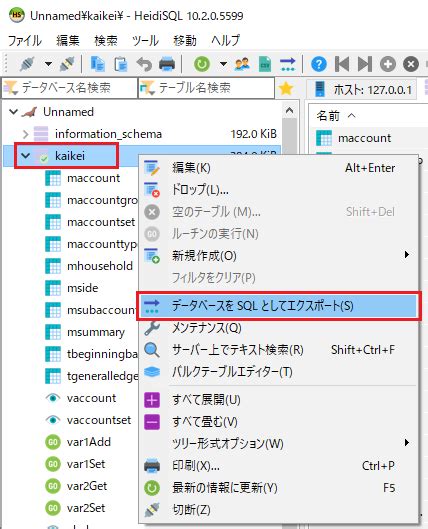Screen dimensions: 428x529
Task: Click the green refresh toolbar icon
Action: click(x=202, y=64)
